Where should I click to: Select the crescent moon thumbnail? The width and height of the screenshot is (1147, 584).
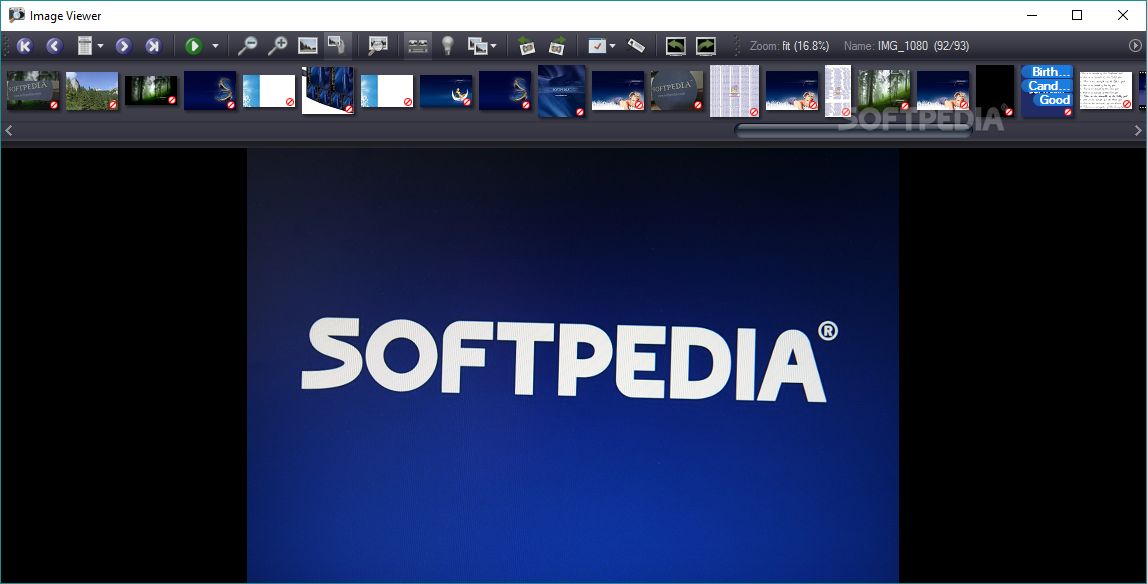click(445, 91)
